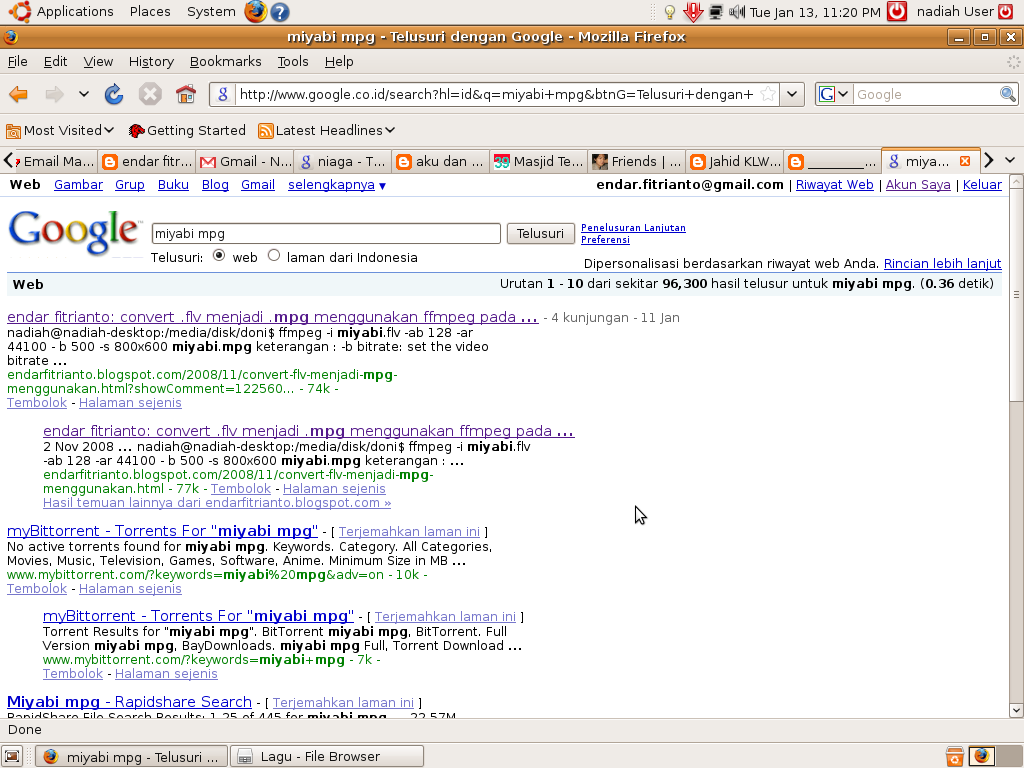1024x768 pixels.
Task: Click the network monitor tray icon
Action: click(x=716, y=11)
